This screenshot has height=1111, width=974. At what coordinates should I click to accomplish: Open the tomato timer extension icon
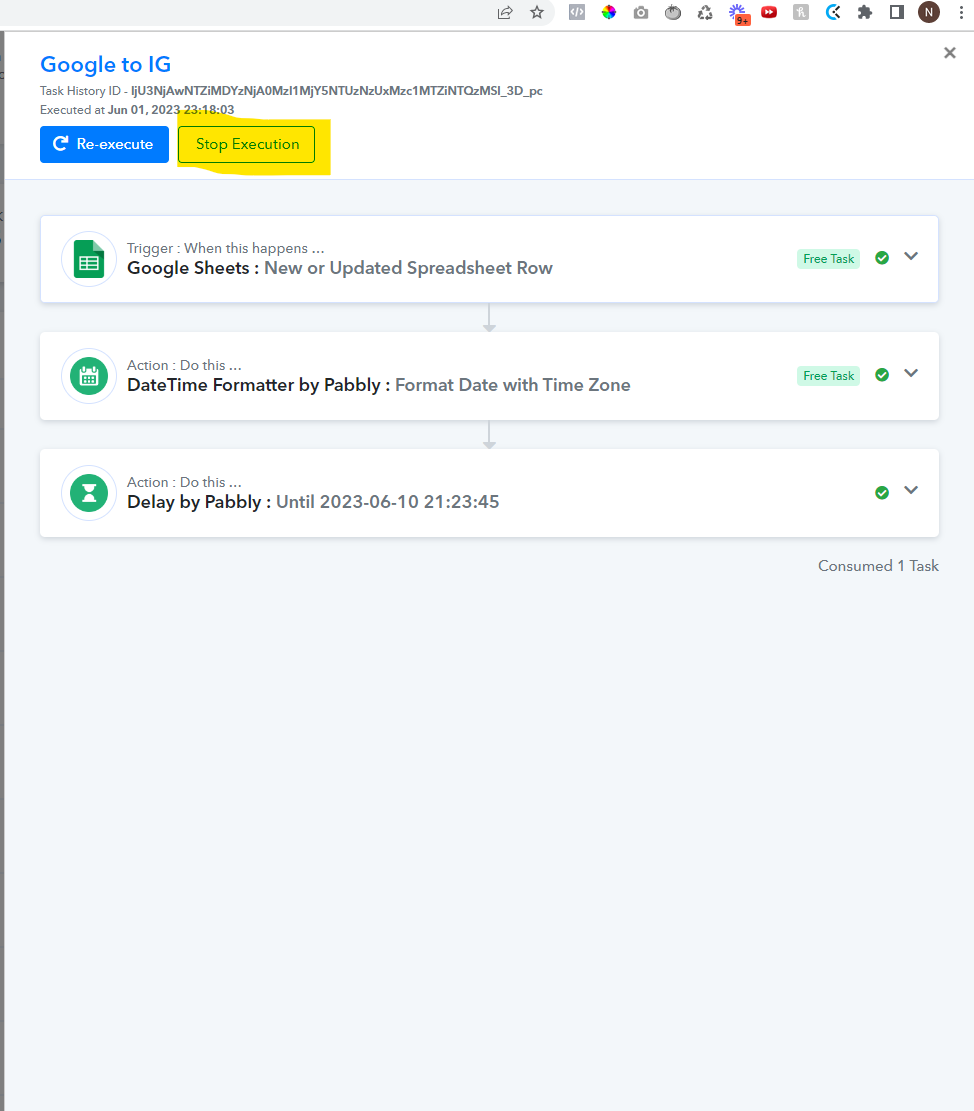(673, 12)
